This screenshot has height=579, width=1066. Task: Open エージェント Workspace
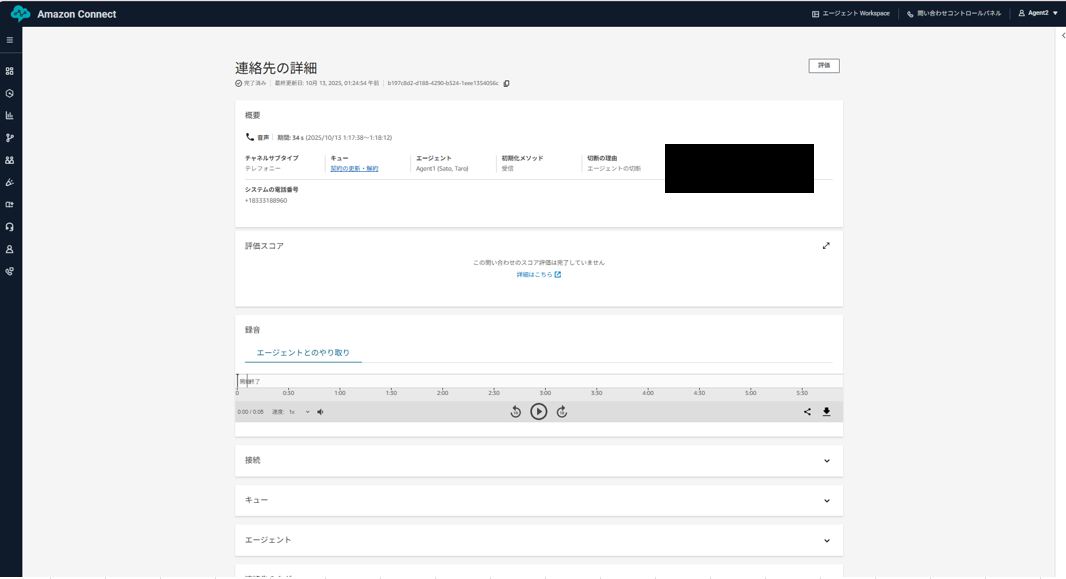(x=850, y=14)
